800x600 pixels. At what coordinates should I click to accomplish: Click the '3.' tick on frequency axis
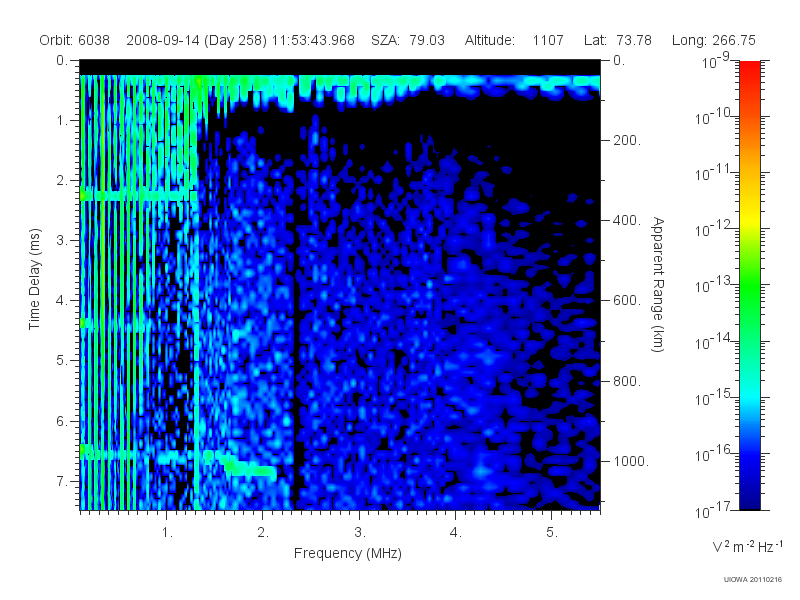360,533
